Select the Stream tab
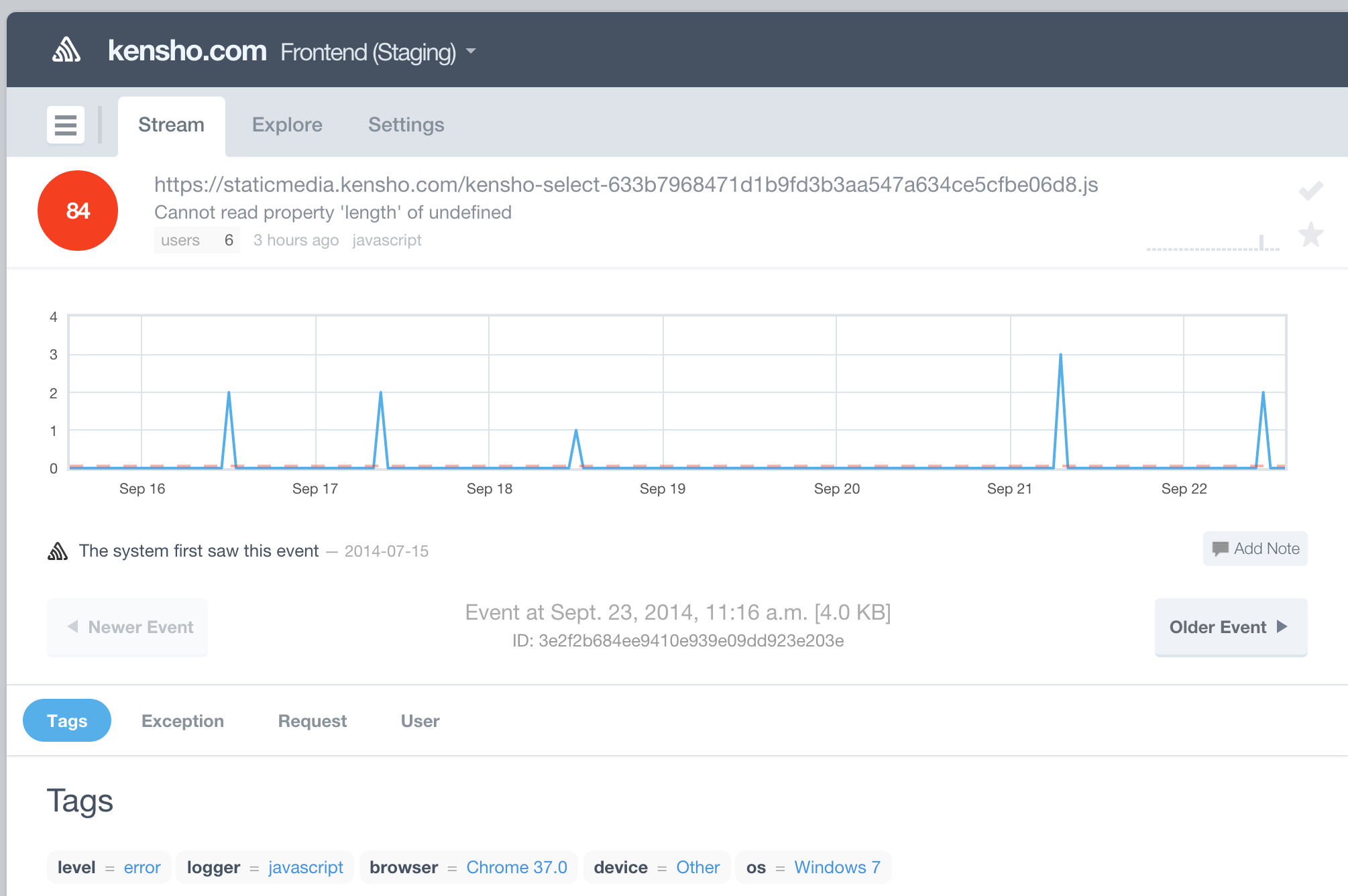Viewport: 1348px width, 896px height. [171, 125]
